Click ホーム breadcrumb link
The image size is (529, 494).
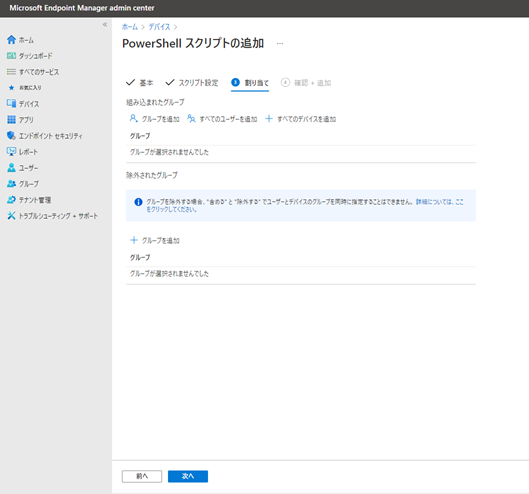pyautogui.click(x=130, y=27)
